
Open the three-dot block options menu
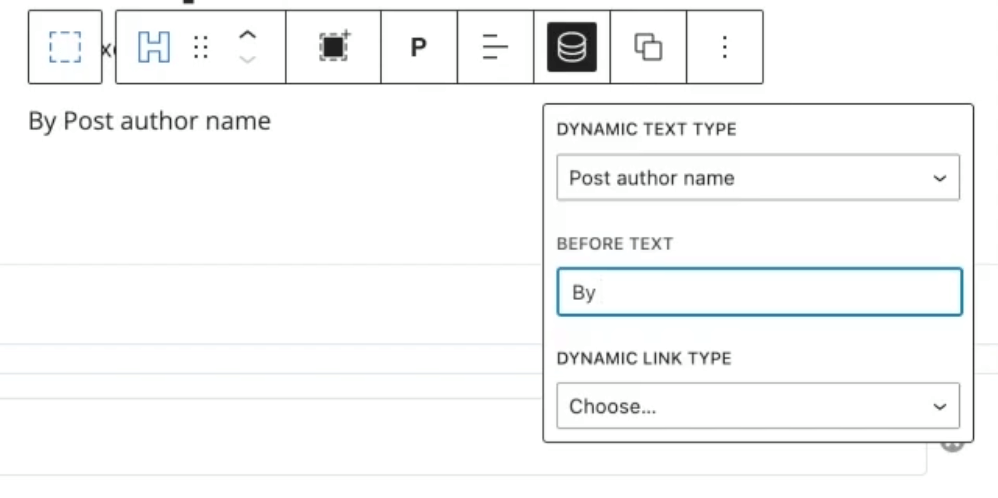pyautogui.click(x=724, y=47)
